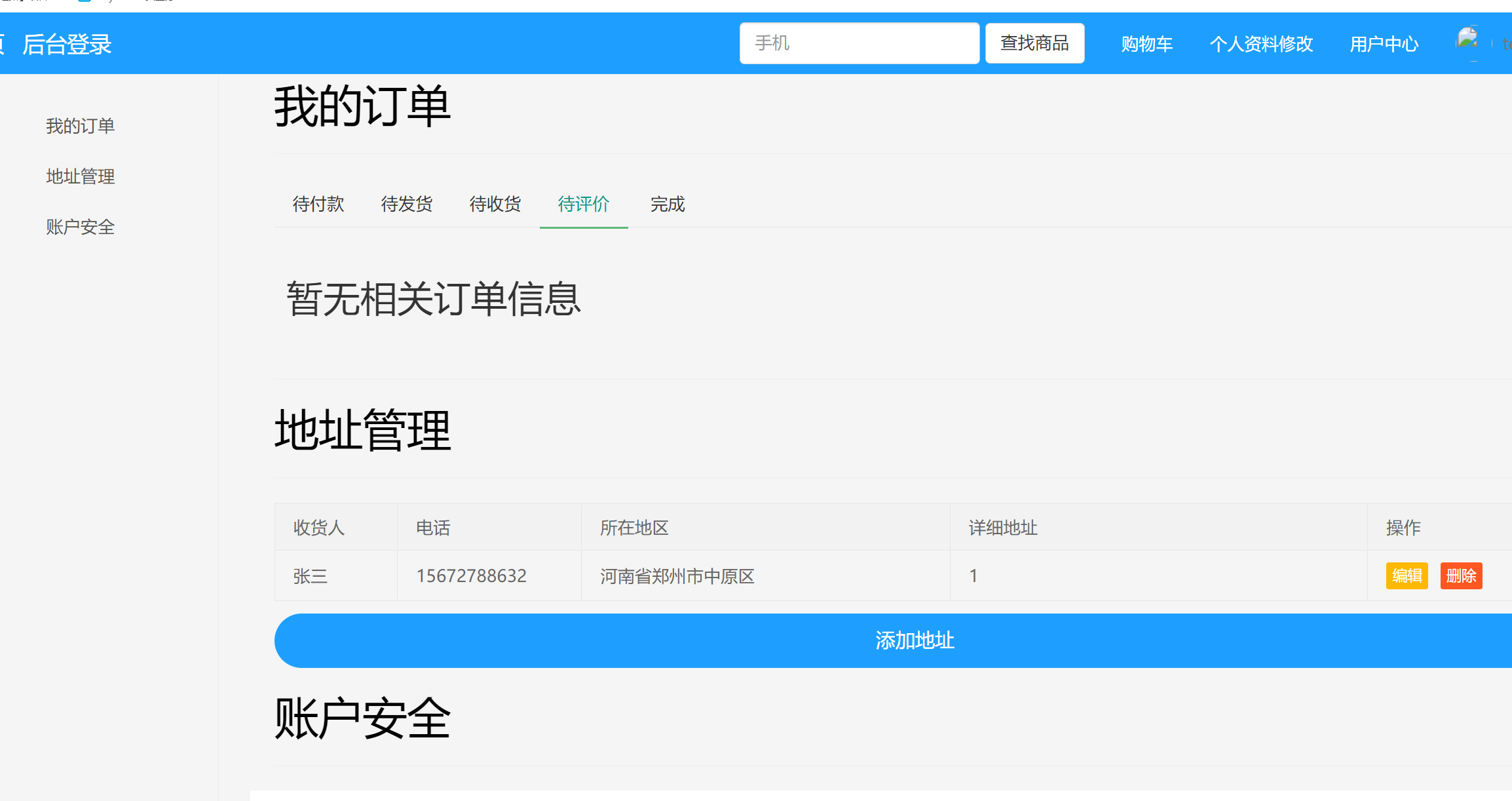Open 账户安全 in the sidebar
The height and width of the screenshot is (801, 1512).
point(80,227)
